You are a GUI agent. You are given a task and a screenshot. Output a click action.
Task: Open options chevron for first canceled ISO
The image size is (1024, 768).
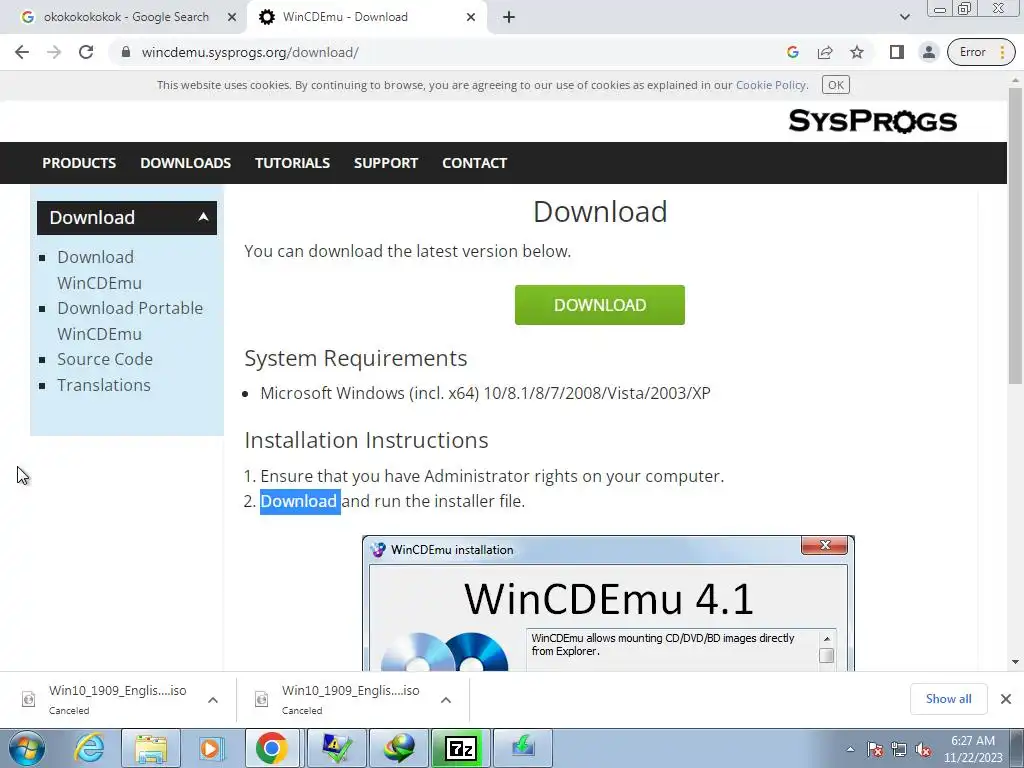point(212,700)
